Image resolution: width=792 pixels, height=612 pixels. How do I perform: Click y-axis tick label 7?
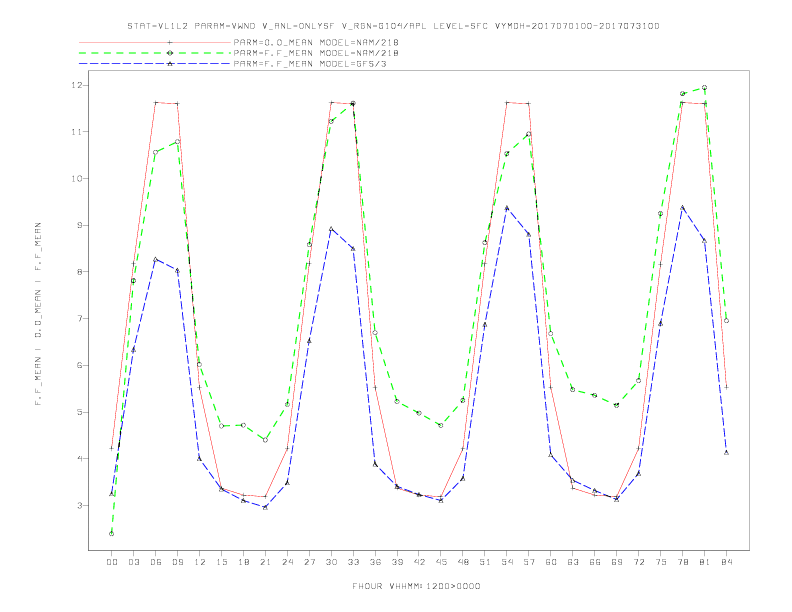(78, 319)
